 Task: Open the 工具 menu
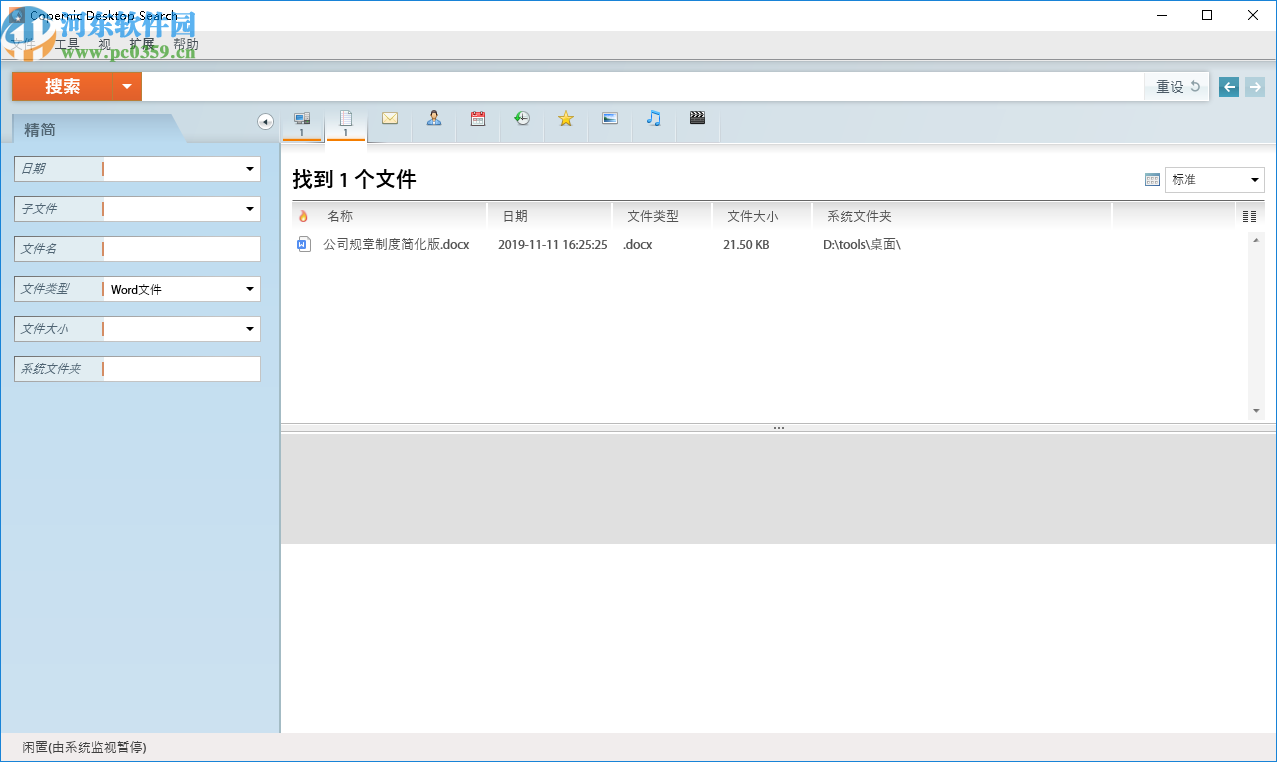click(x=65, y=44)
